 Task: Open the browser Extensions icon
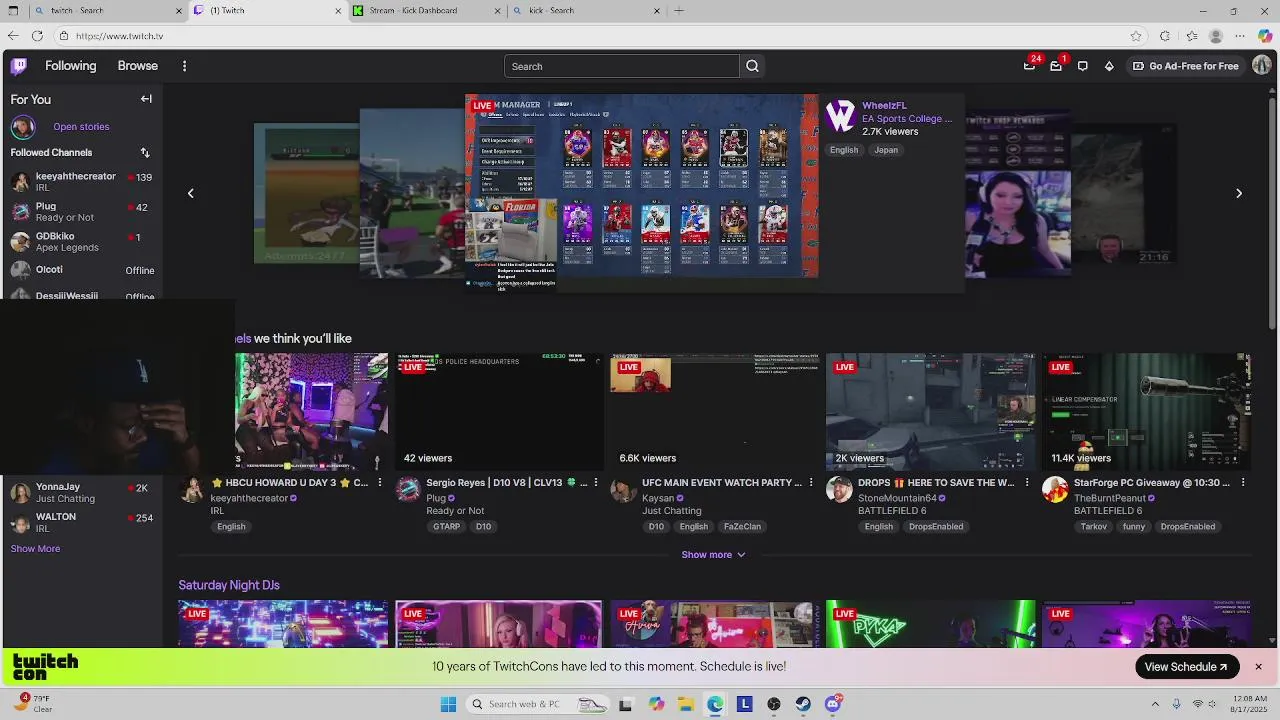[1165, 36]
